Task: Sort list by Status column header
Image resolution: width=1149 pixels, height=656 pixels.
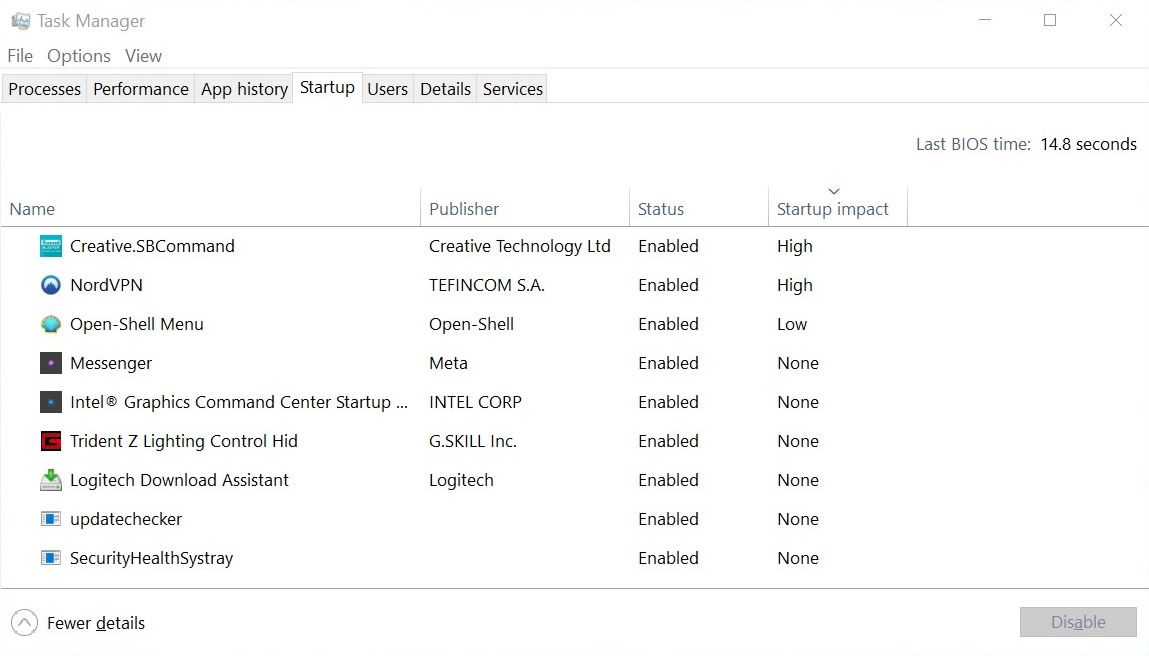Action: pos(661,209)
